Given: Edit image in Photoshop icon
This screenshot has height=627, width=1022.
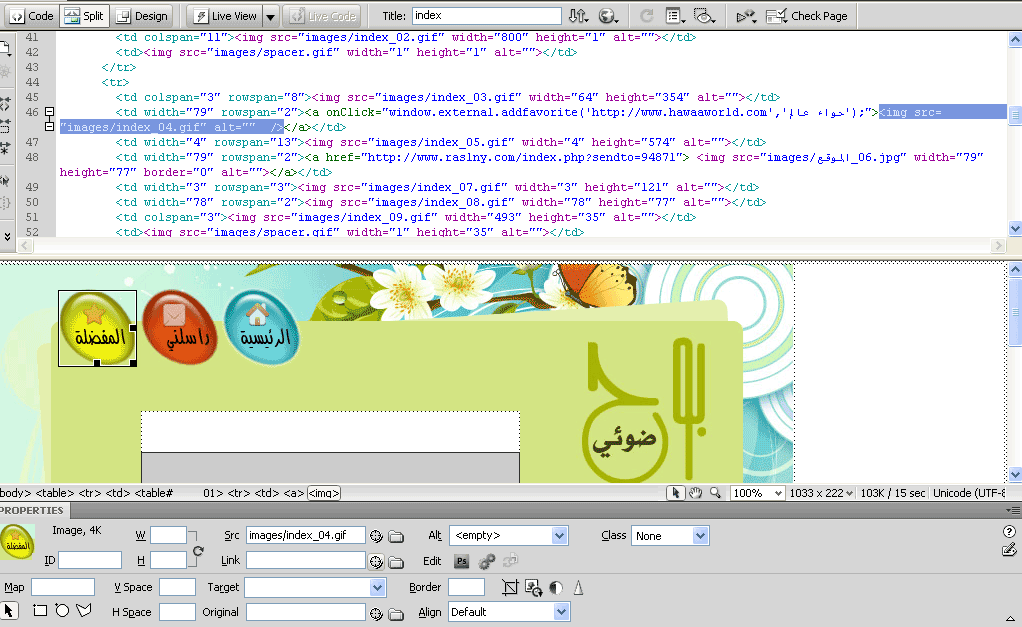Looking at the screenshot, I should (x=462, y=561).
